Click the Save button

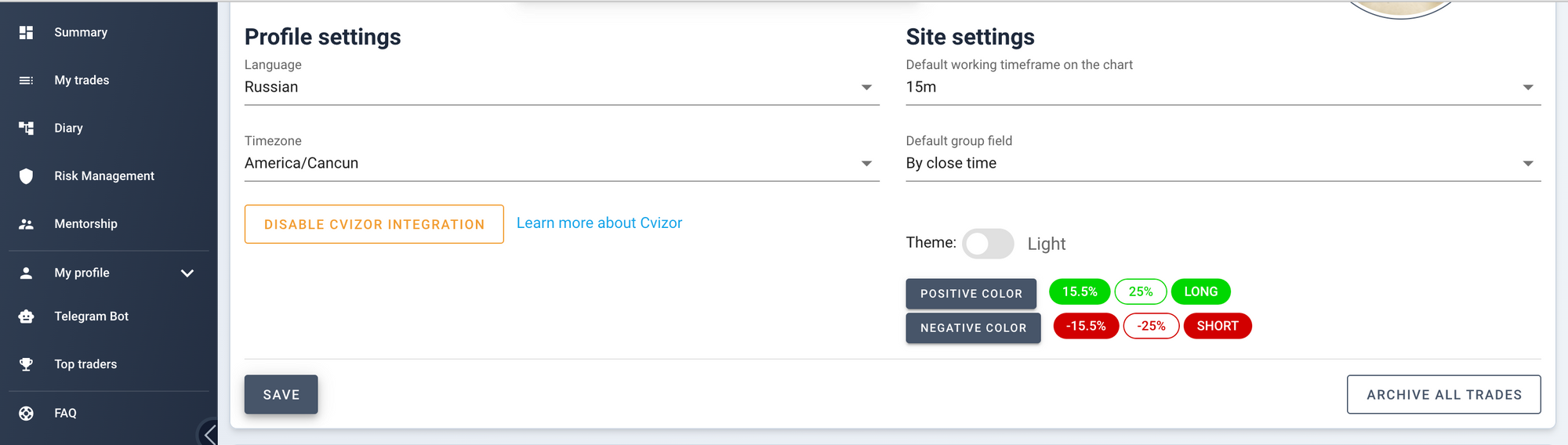click(x=281, y=394)
